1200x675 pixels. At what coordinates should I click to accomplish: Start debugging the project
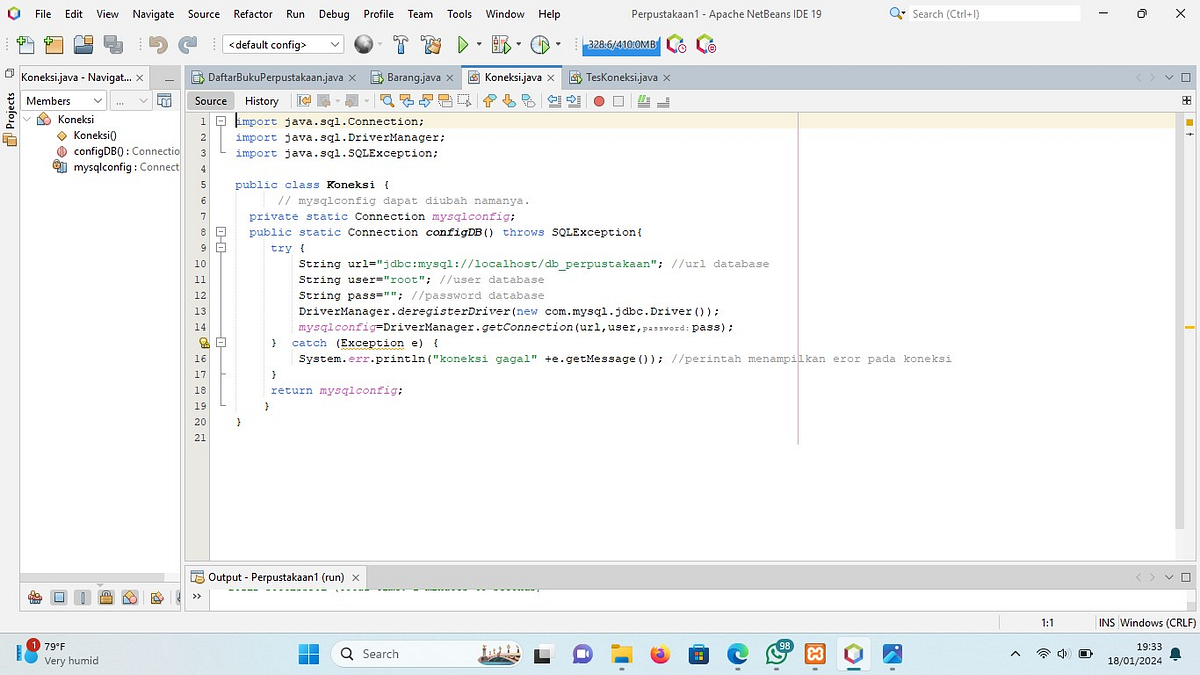click(502, 44)
